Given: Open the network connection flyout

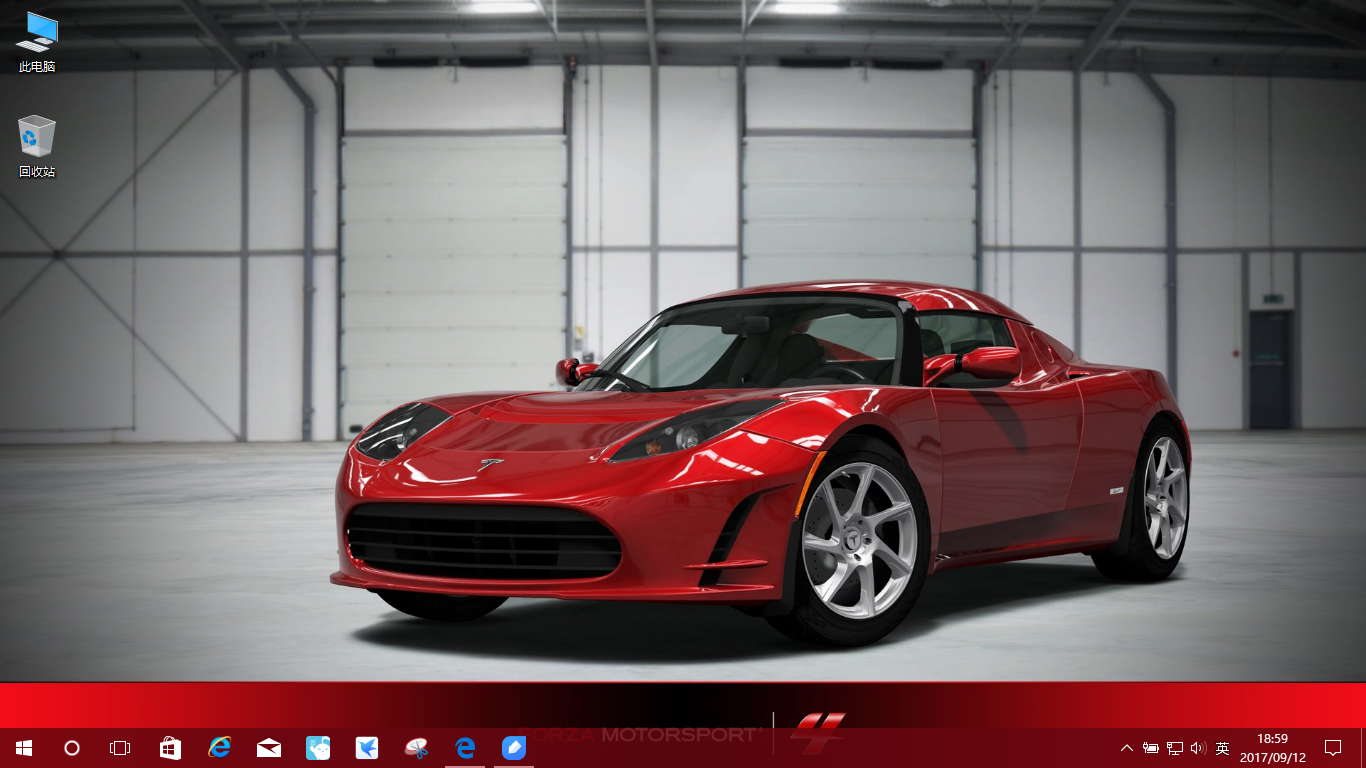Looking at the screenshot, I should tap(1175, 748).
